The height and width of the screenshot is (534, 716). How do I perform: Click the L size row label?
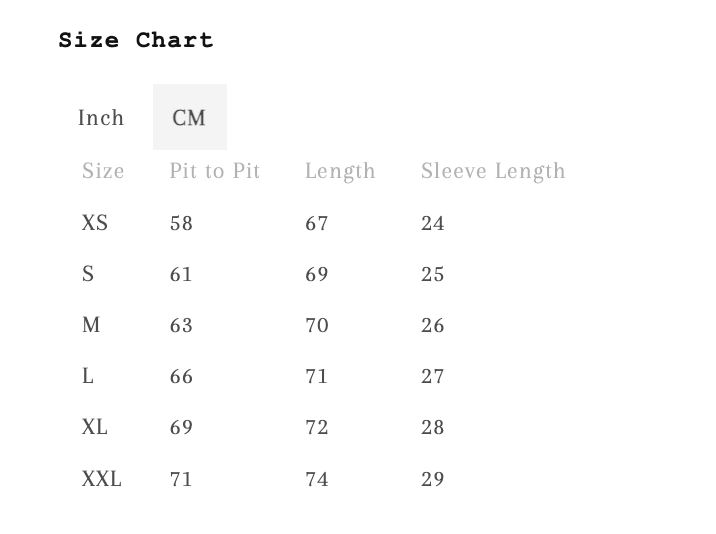[x=88, y=376]
